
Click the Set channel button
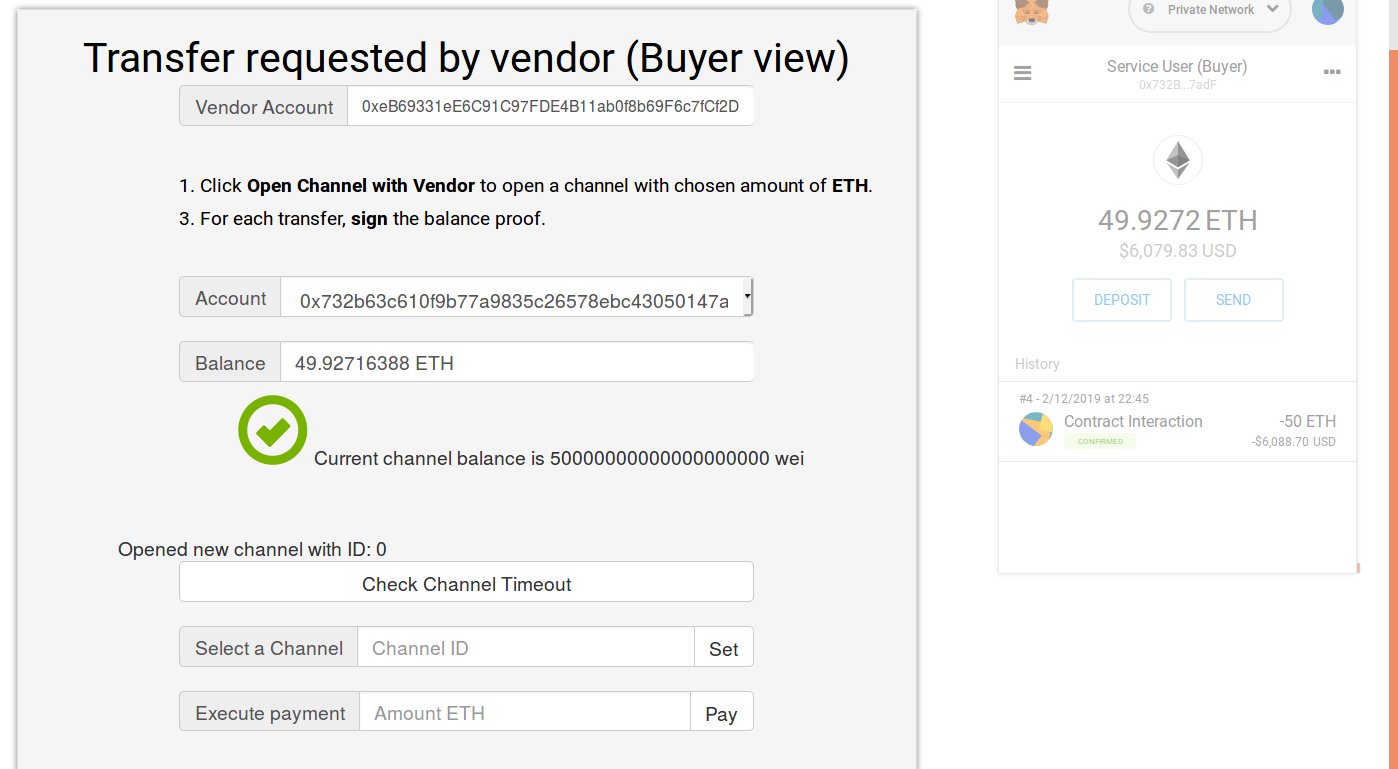click(x=723, y=647)
